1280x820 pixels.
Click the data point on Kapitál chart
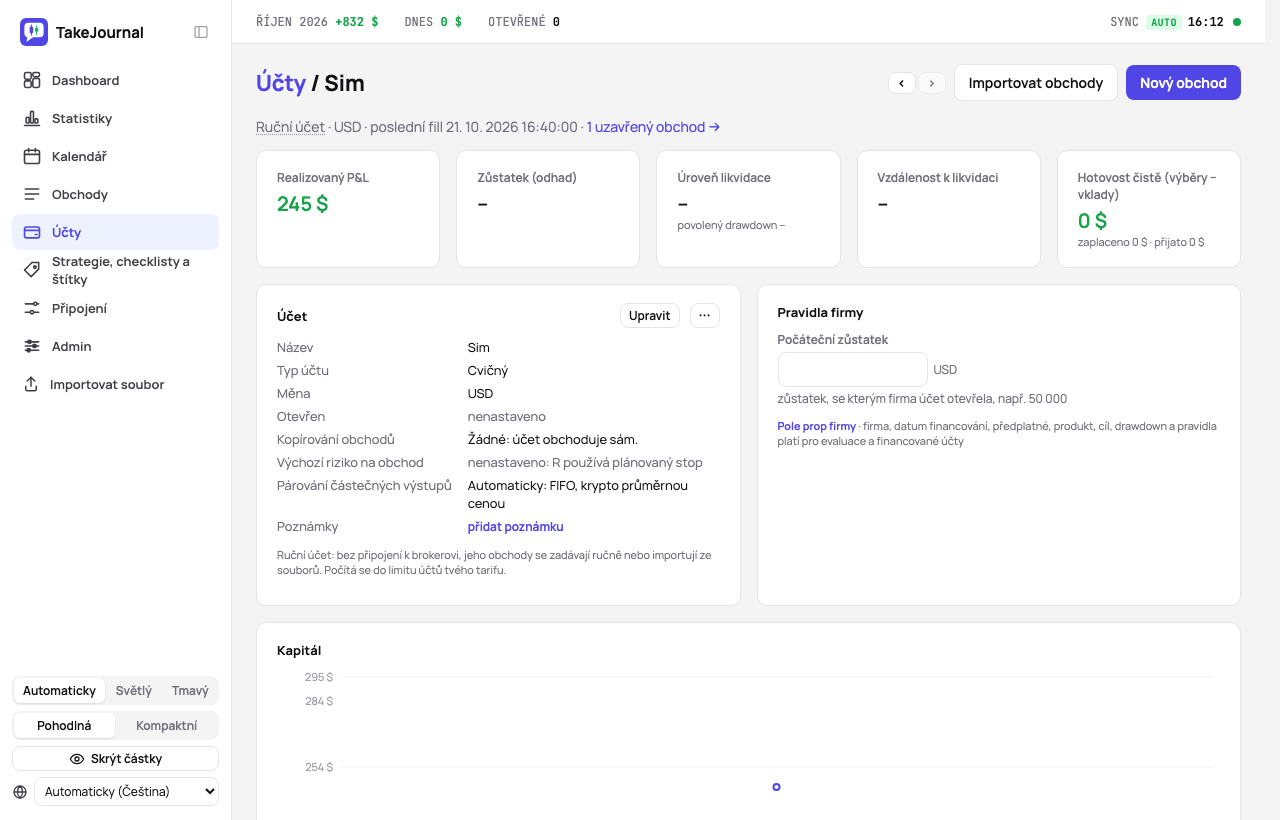point(776,787)
